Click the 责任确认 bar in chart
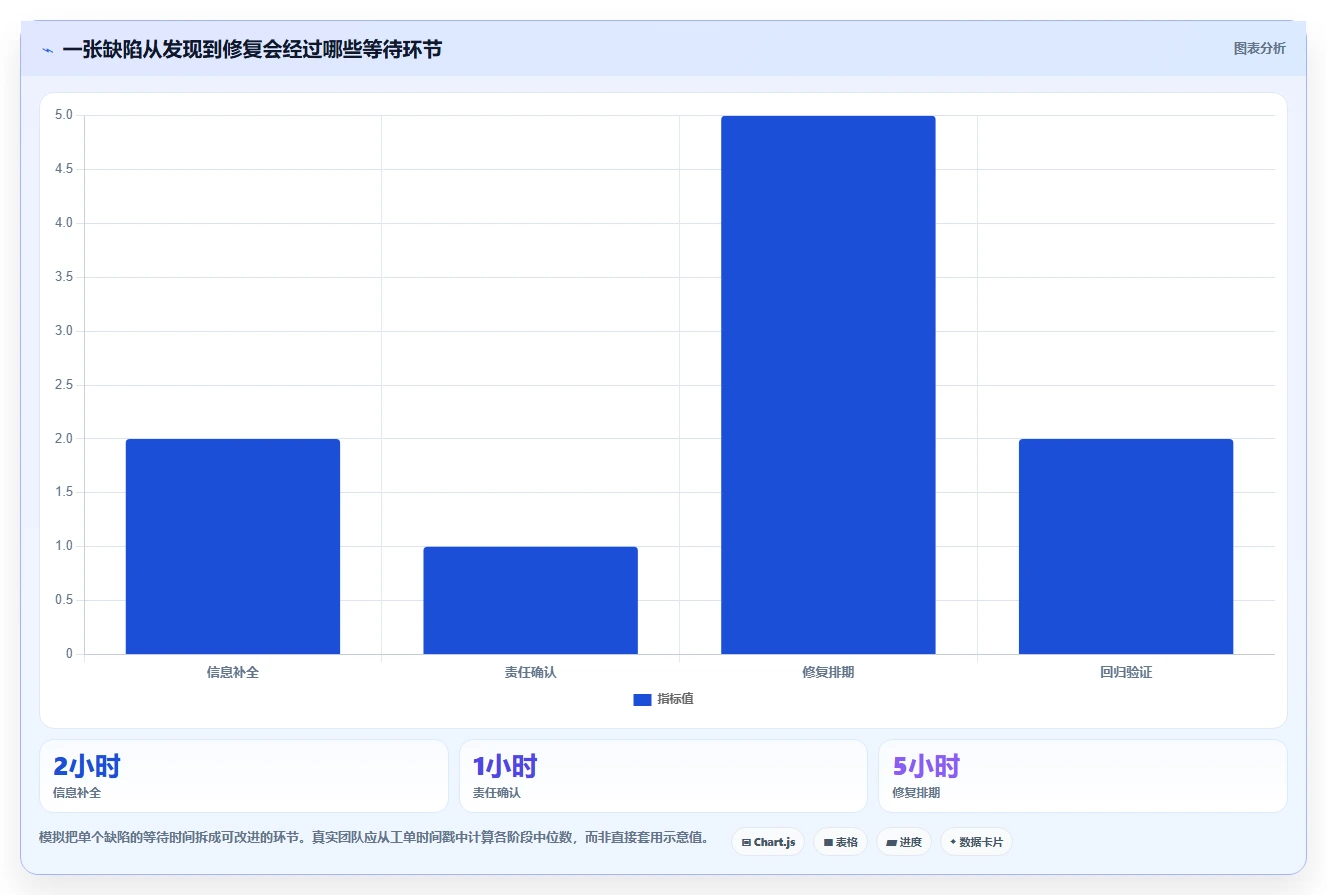 530,600
